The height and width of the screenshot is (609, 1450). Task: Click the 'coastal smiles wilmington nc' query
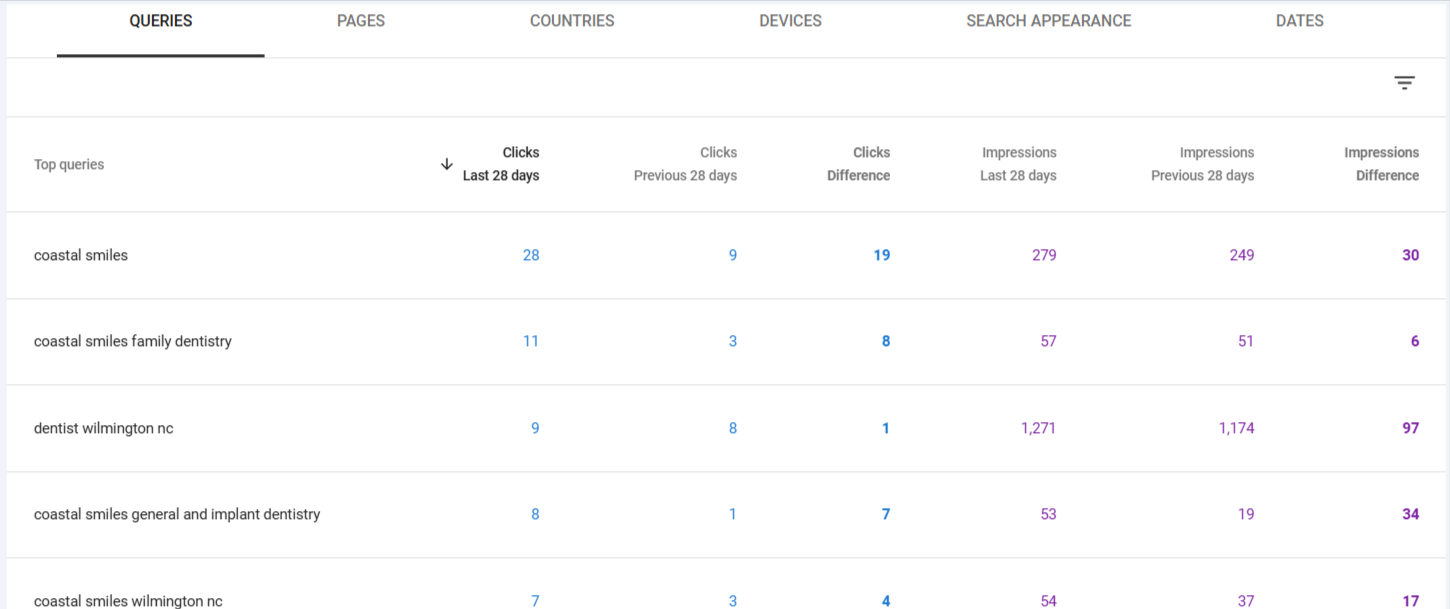(x=128, y=600)
